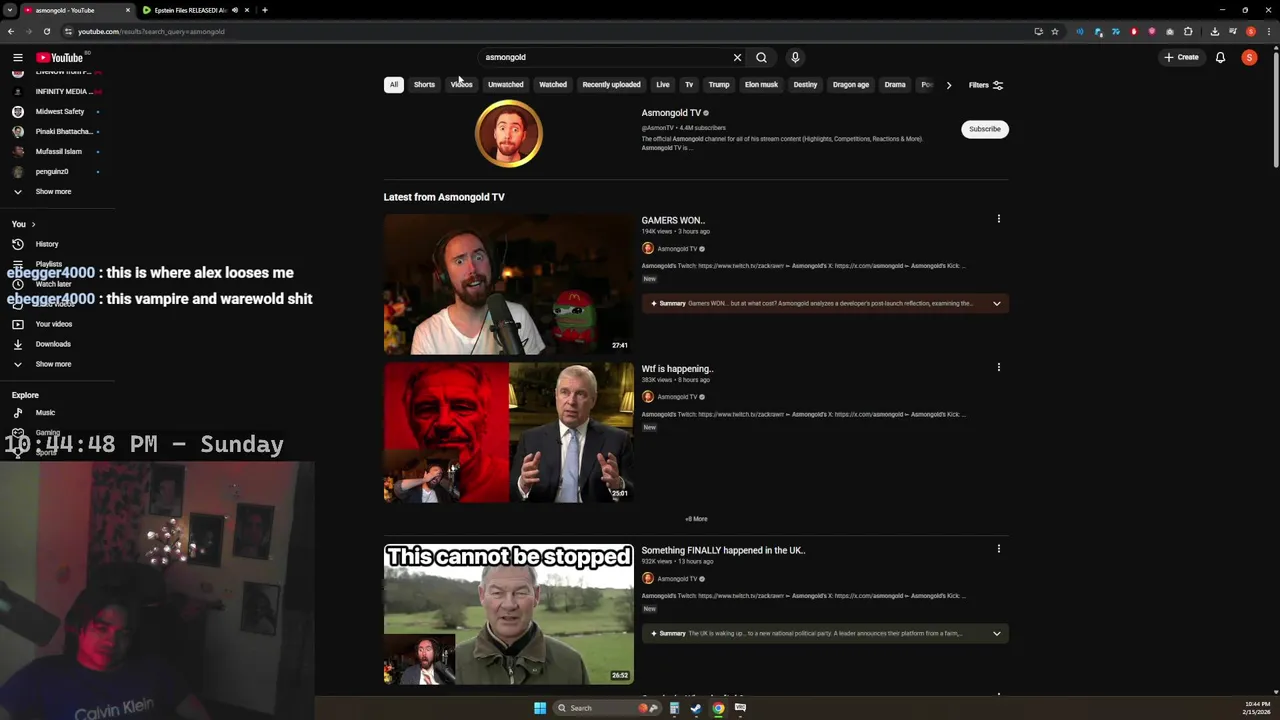
Task: Select the Watched filter chip
Action: click(x=553, y=85)
